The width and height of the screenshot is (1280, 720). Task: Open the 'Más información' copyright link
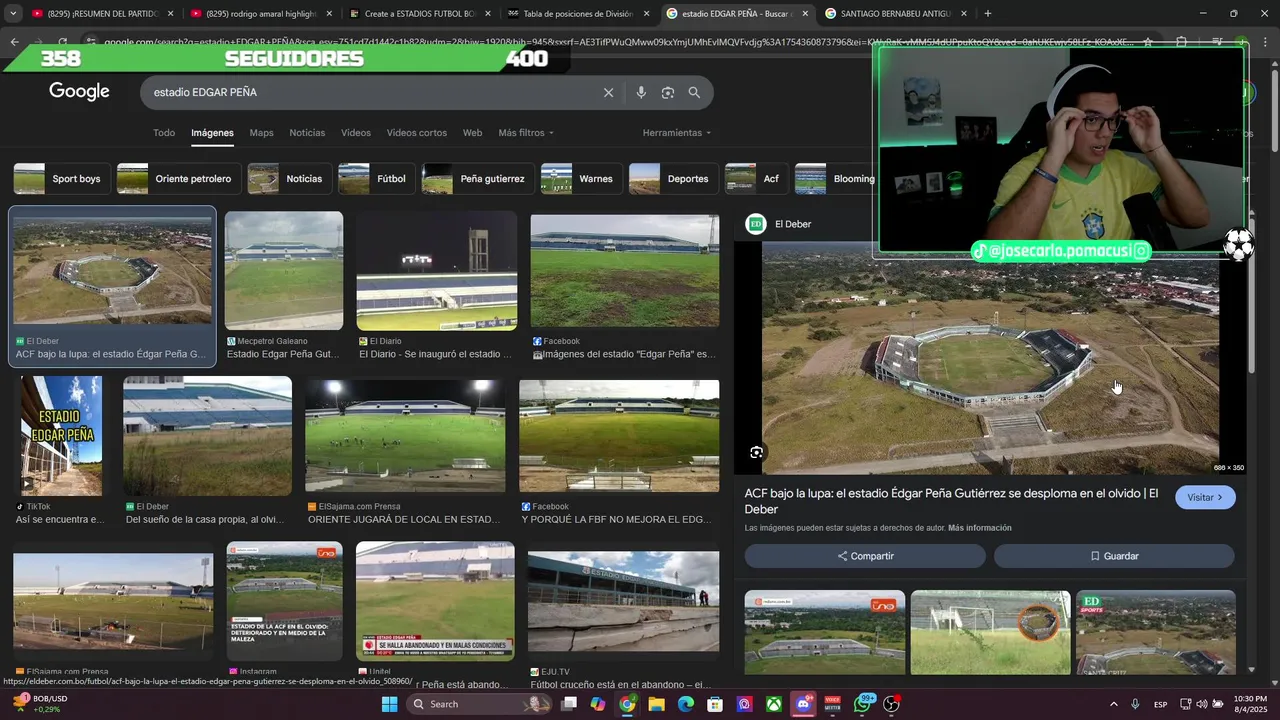pyautogui.click(x=980, y=528)
